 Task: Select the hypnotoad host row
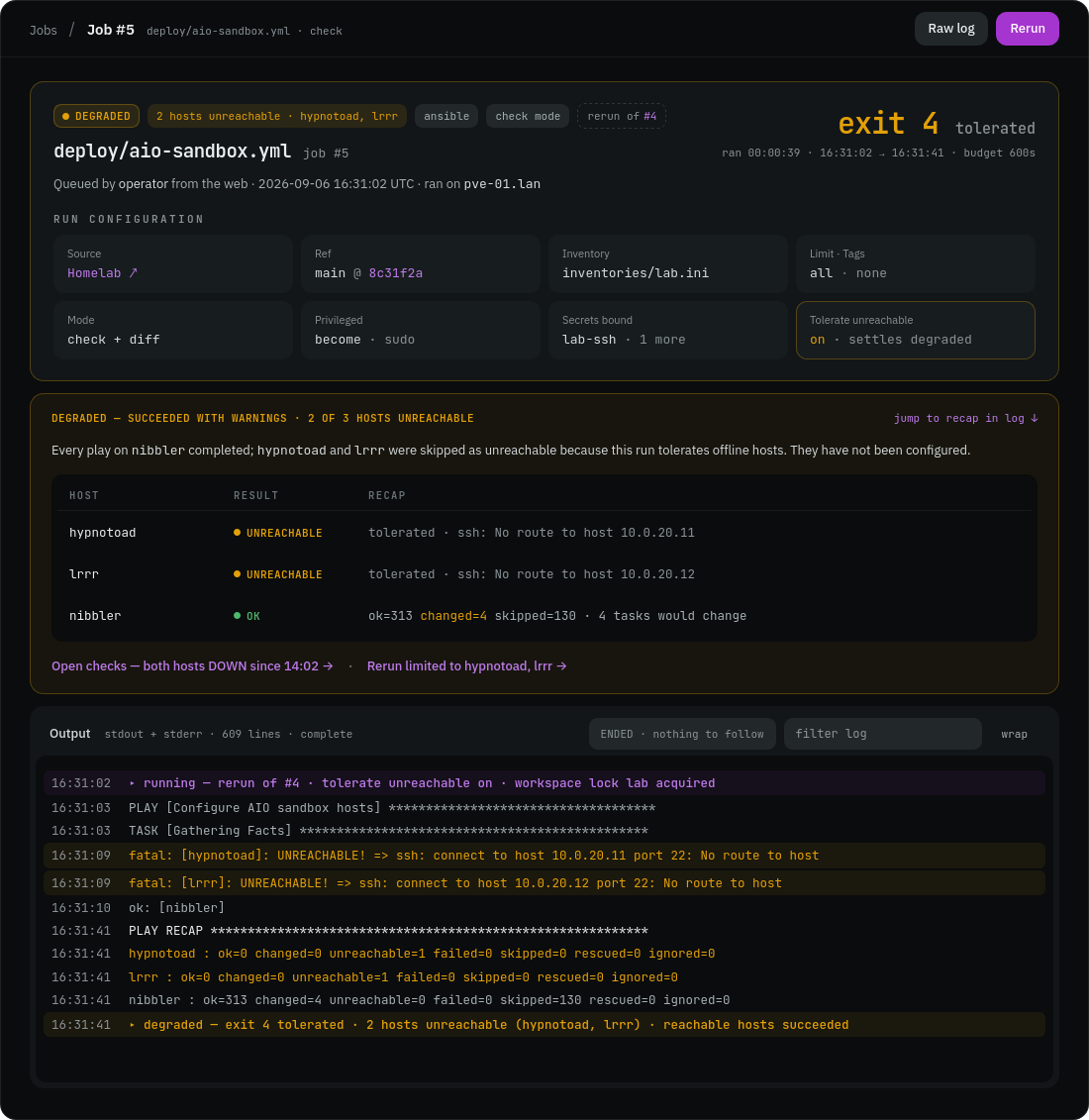[x=544, y=532]
